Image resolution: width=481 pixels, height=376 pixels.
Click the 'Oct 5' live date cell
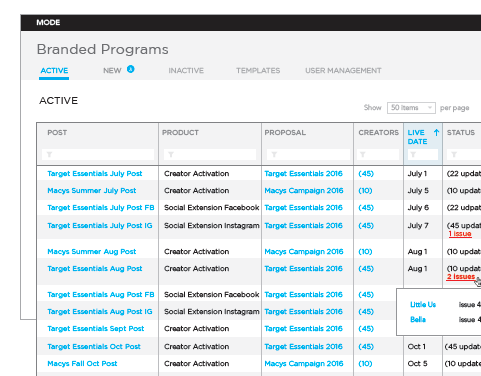(417, 364)
